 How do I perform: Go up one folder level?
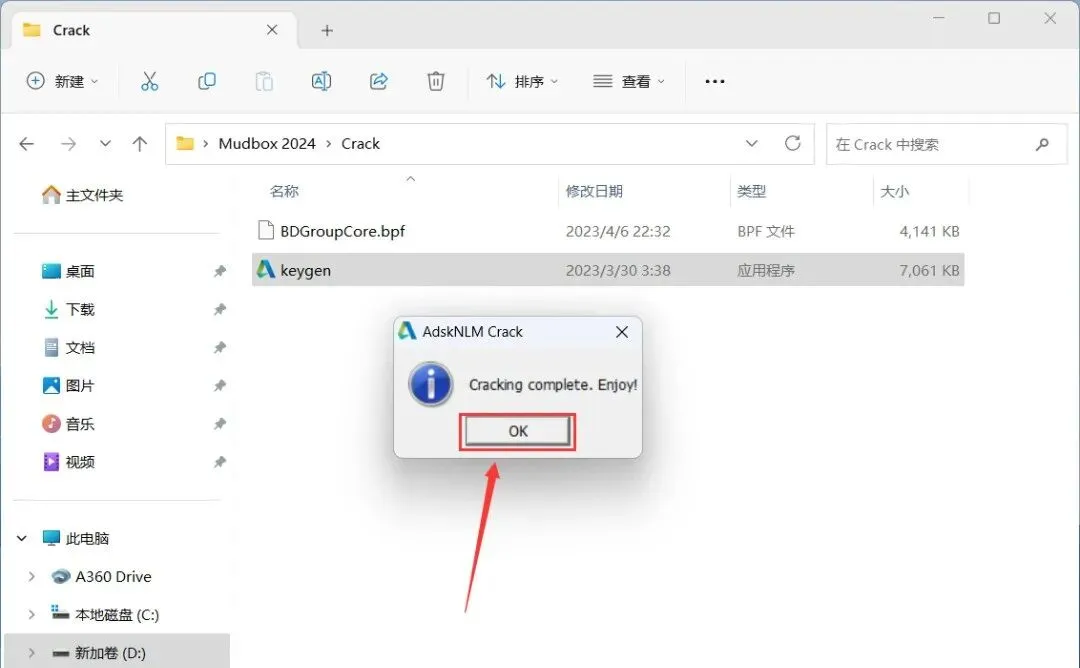(140, 144)
